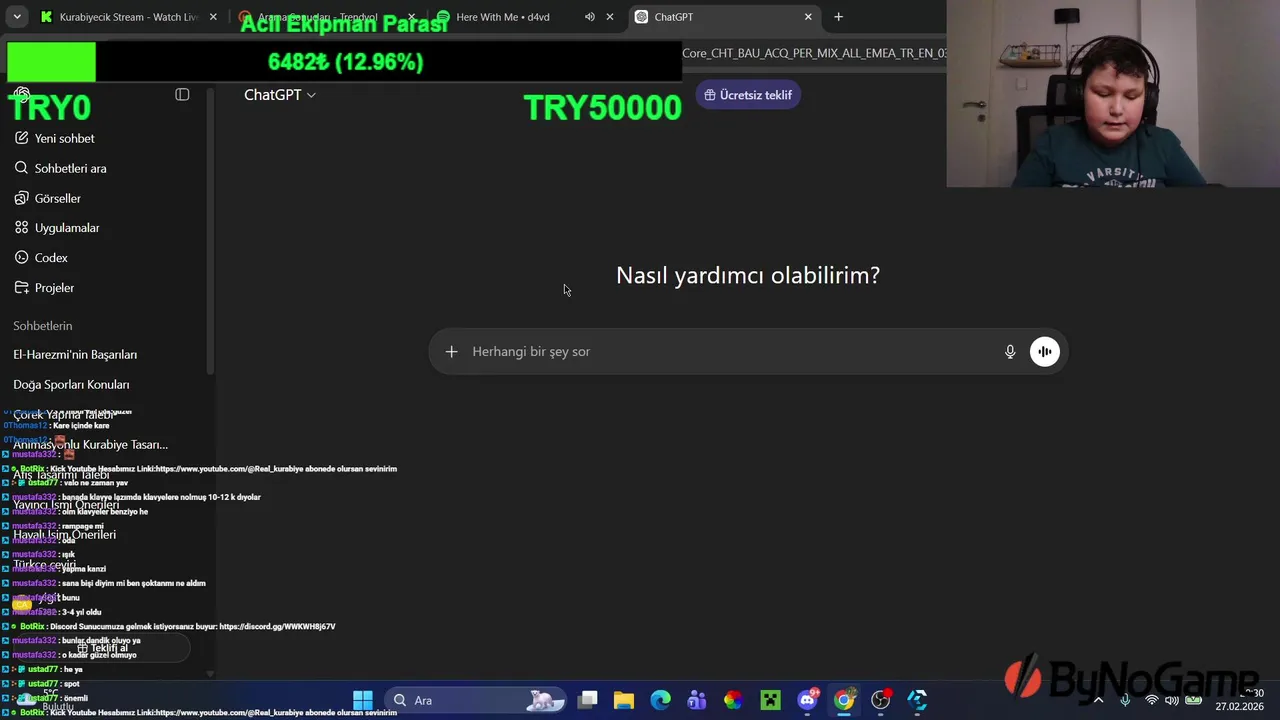Open the Animasyonlu Kurabiye Tasarı... chat
Screen dimensions: 1280x720
(90, 445)
